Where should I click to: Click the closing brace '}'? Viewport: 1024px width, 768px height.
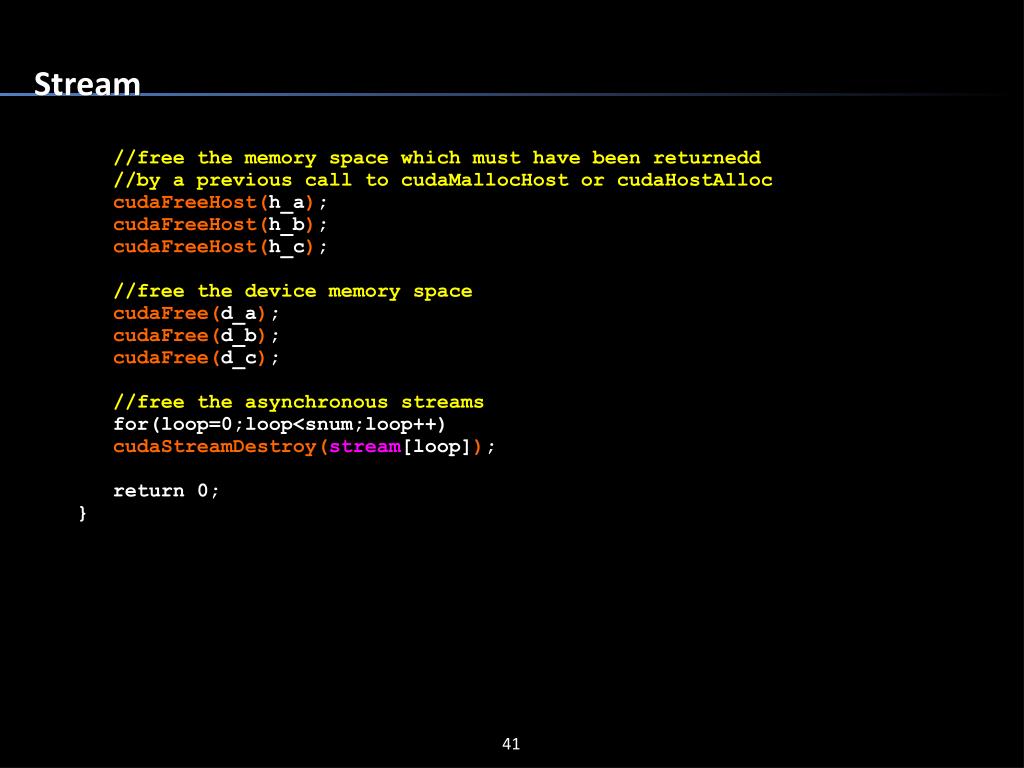pos(82,513)
